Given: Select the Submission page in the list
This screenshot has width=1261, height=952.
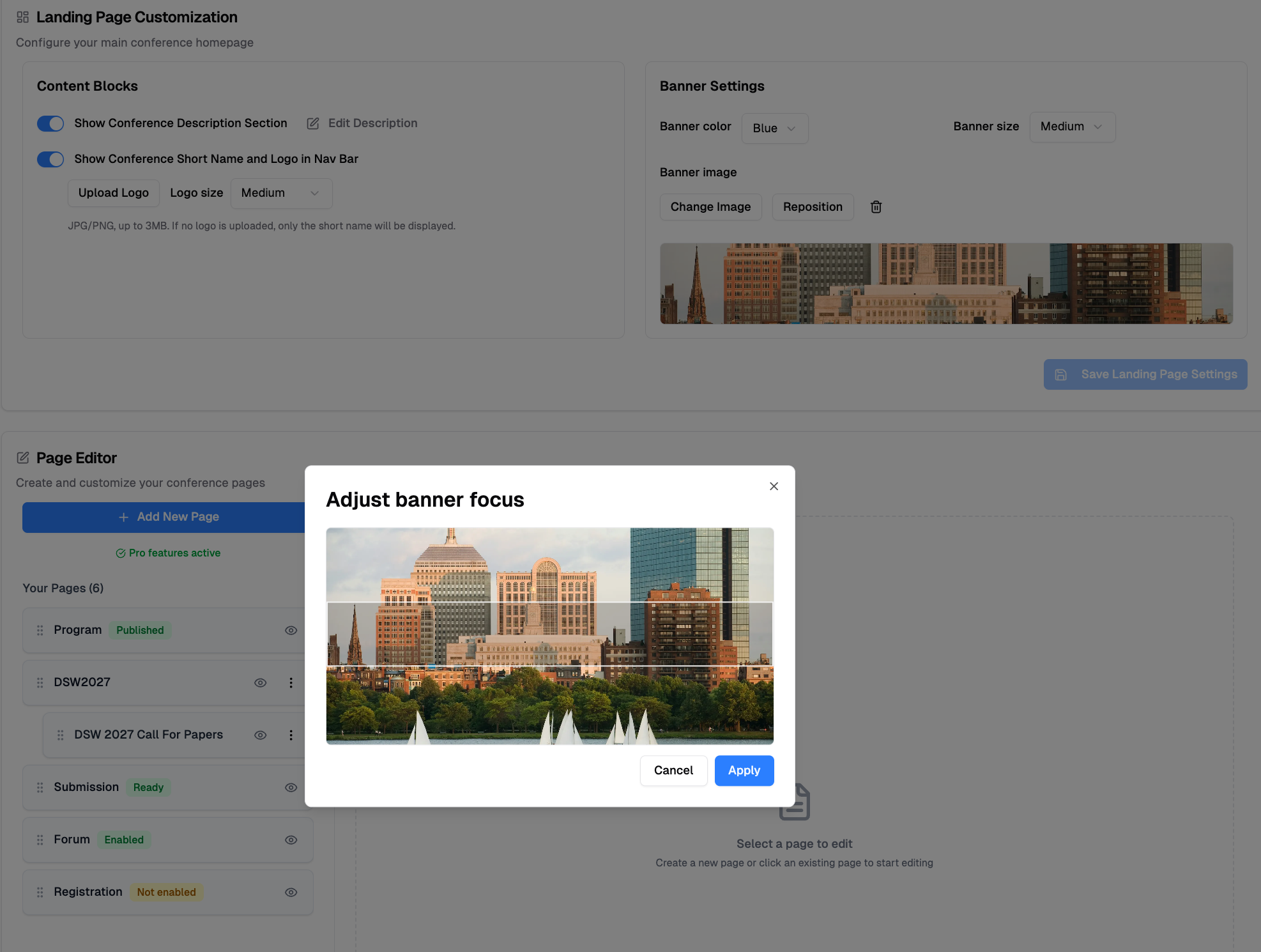Looking at the screenshot, I should 86,787.
